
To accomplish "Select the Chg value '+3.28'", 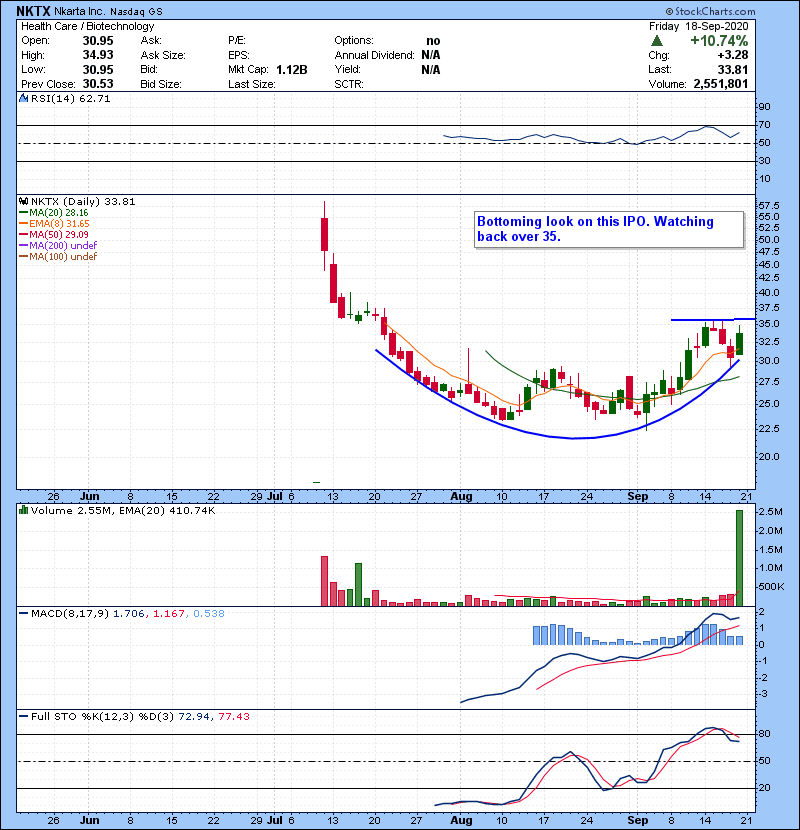I will click(733, 55).
